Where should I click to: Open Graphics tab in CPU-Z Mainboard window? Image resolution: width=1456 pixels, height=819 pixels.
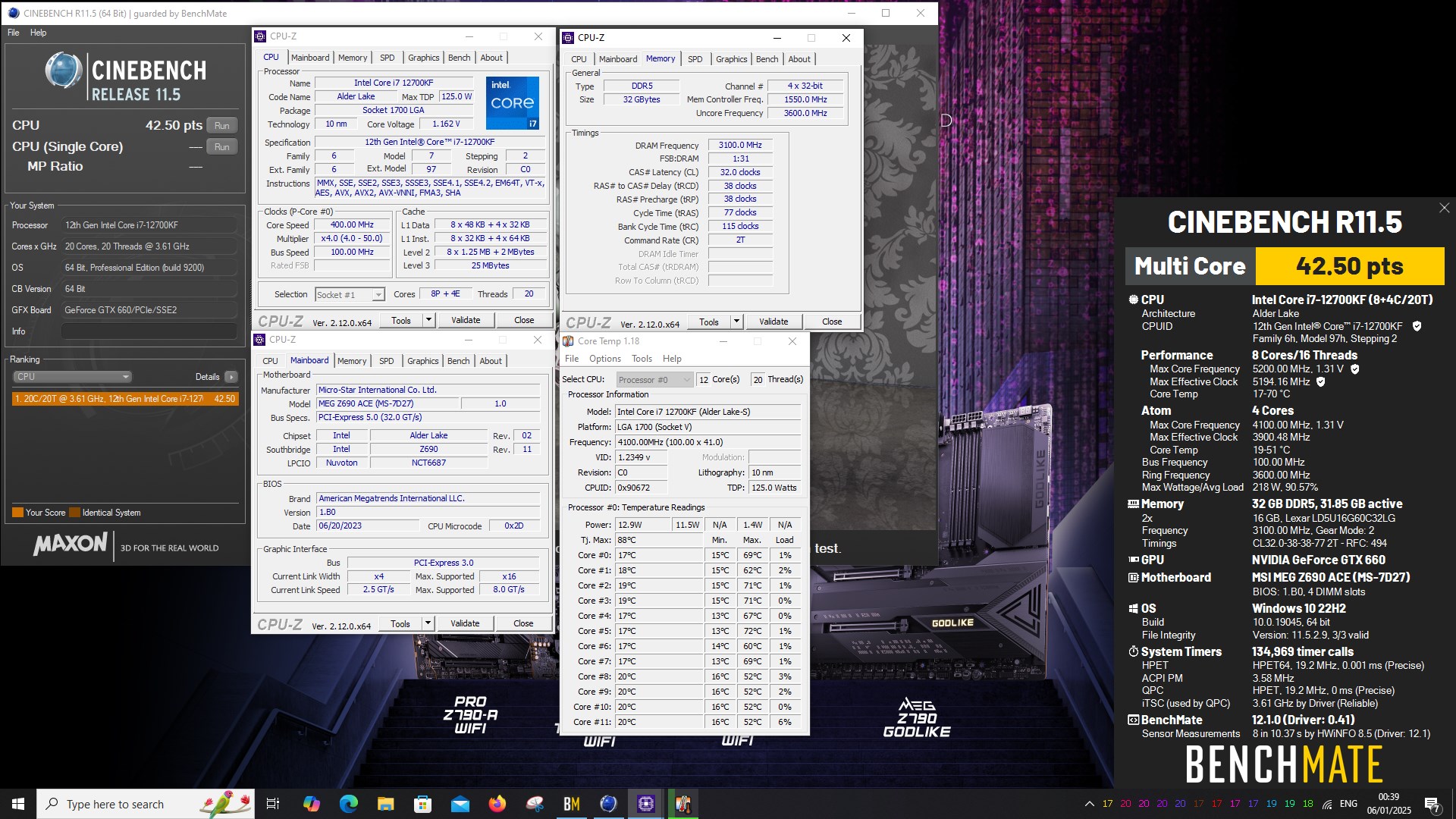click(x=422, y=361)
